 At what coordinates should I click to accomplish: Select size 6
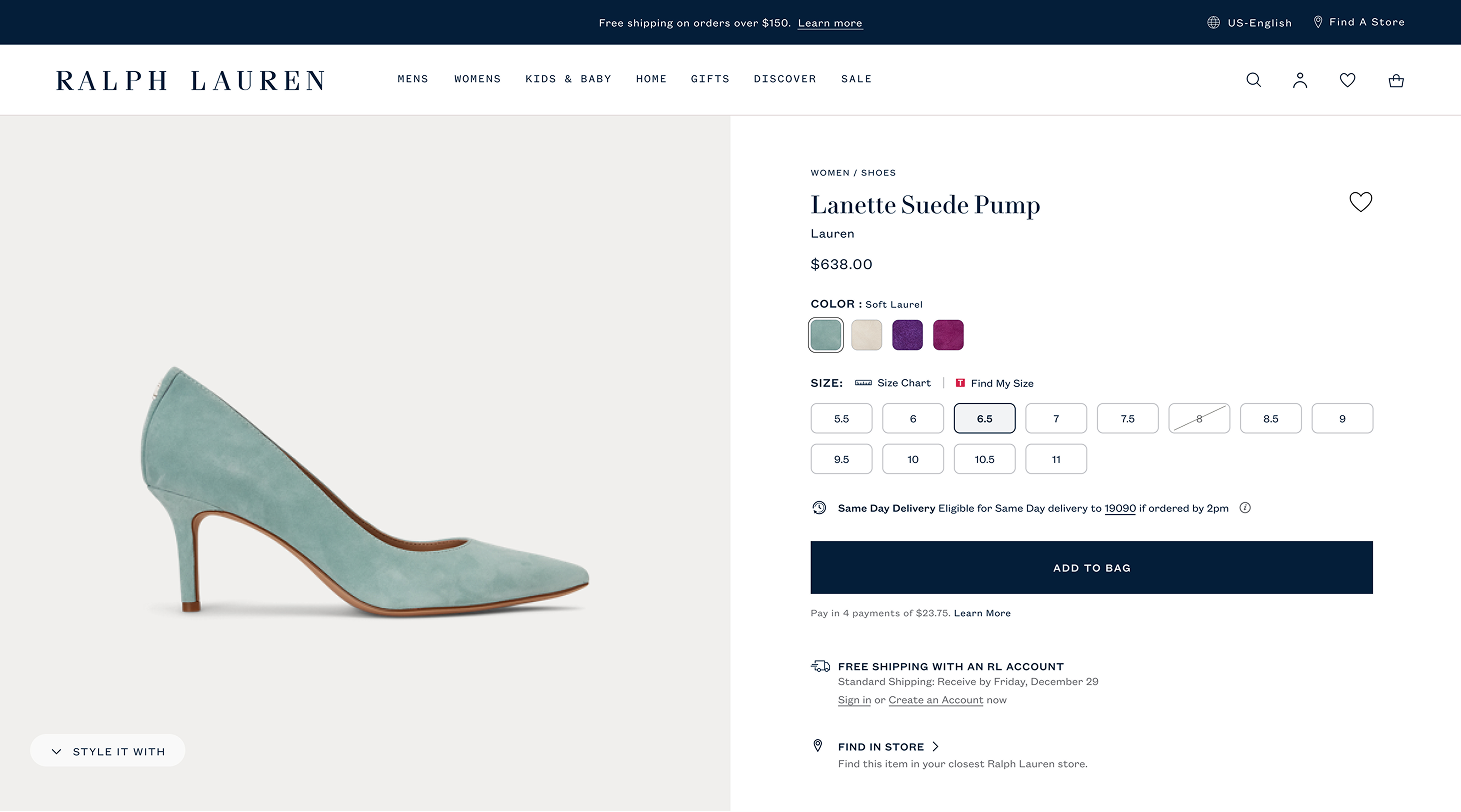(913, 419)
